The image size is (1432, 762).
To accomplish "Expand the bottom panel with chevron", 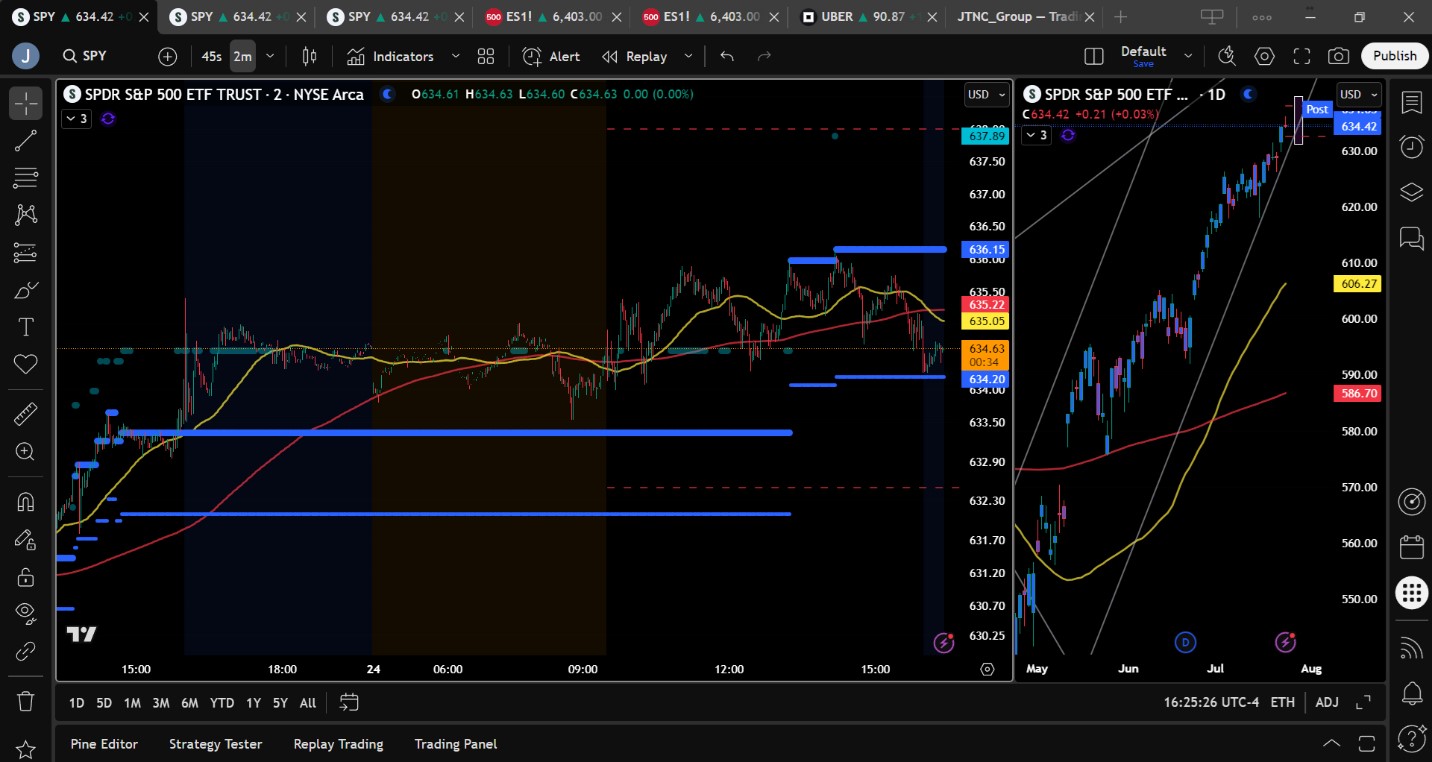I will 1332,743.
